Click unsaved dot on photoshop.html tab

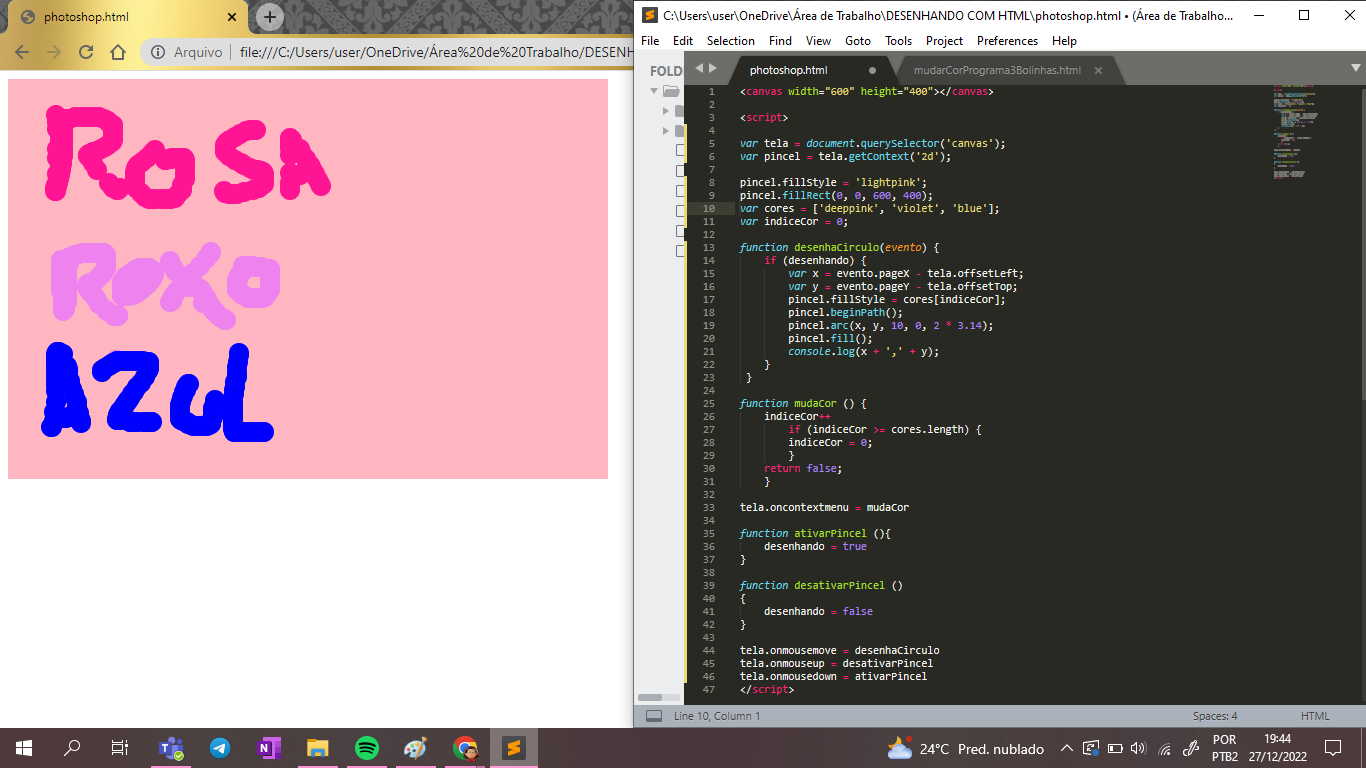point(872,70)
